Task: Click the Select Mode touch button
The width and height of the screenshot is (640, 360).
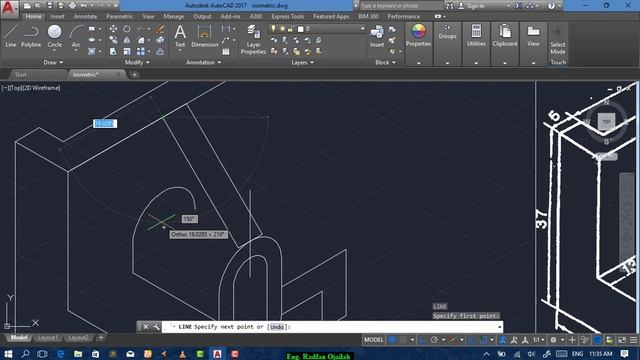Action: [x=558, y=40]
